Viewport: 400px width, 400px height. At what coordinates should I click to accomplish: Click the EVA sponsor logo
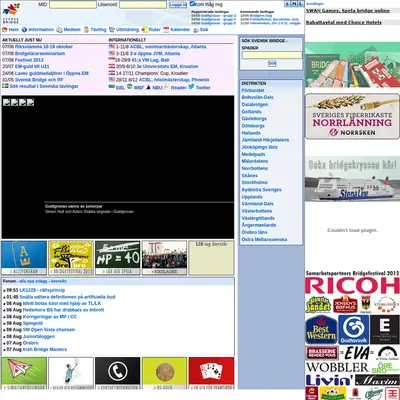[x=357, y=353]
